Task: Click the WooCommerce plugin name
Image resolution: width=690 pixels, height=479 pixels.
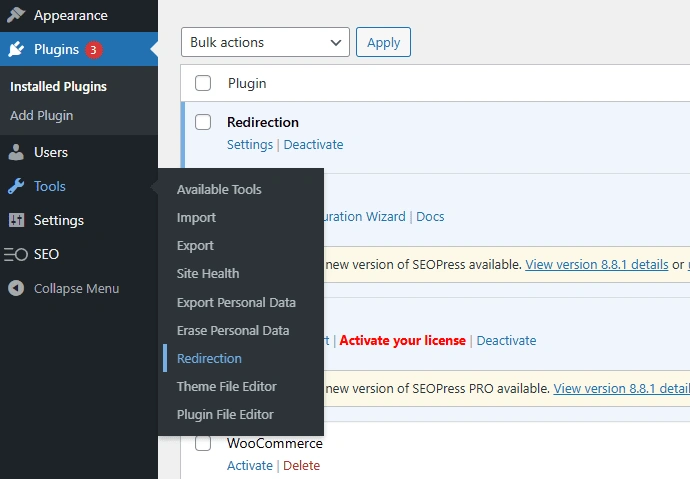Action: [x=275, y=443]
